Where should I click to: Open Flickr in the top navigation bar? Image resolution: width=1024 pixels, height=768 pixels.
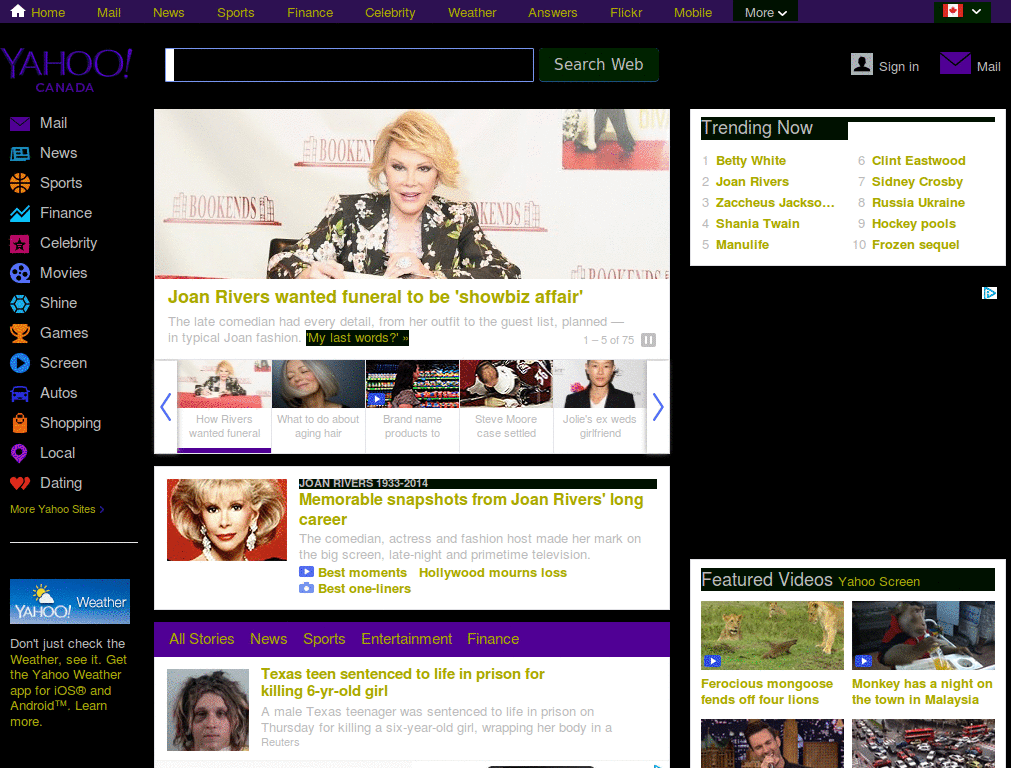626,12
